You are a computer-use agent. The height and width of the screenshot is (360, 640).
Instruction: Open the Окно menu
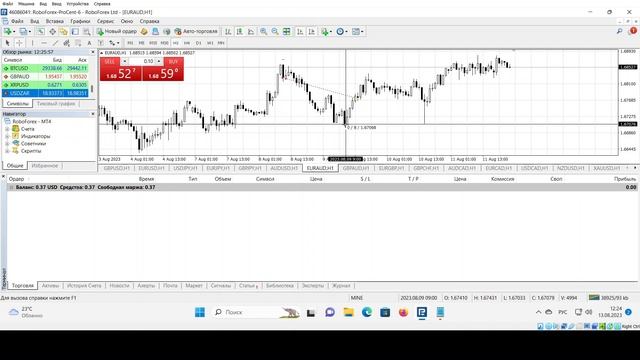tap(127, 21)
